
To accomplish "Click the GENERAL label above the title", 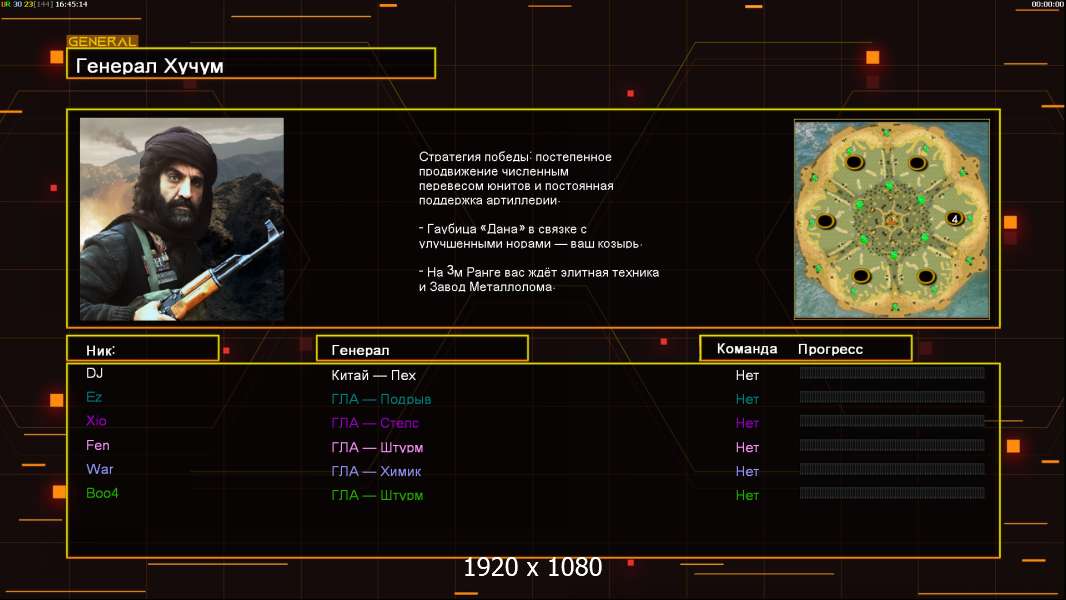I will click(x=102, y=41).
